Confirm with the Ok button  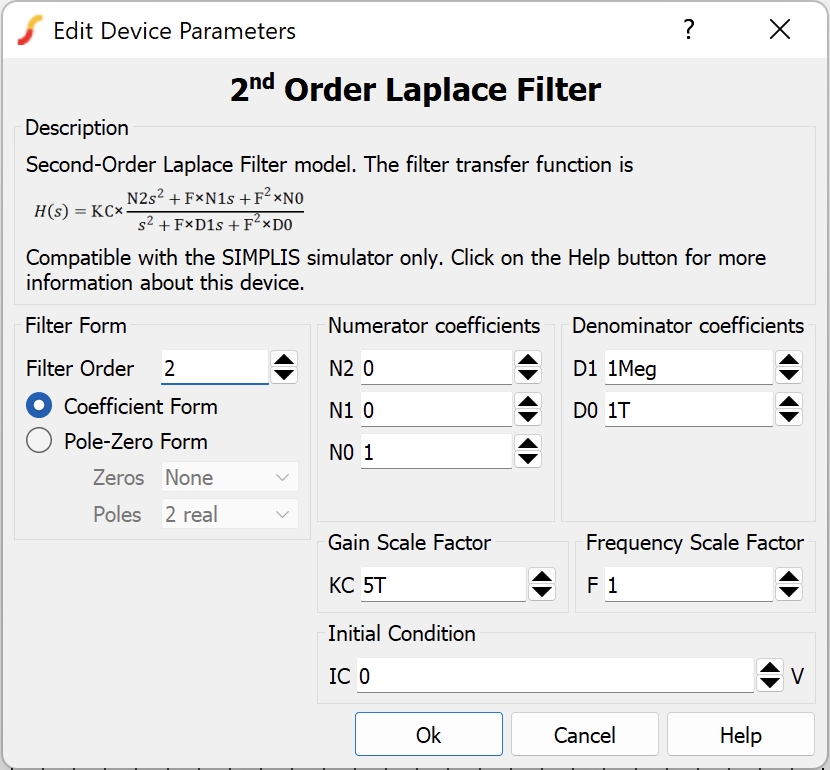429,734
